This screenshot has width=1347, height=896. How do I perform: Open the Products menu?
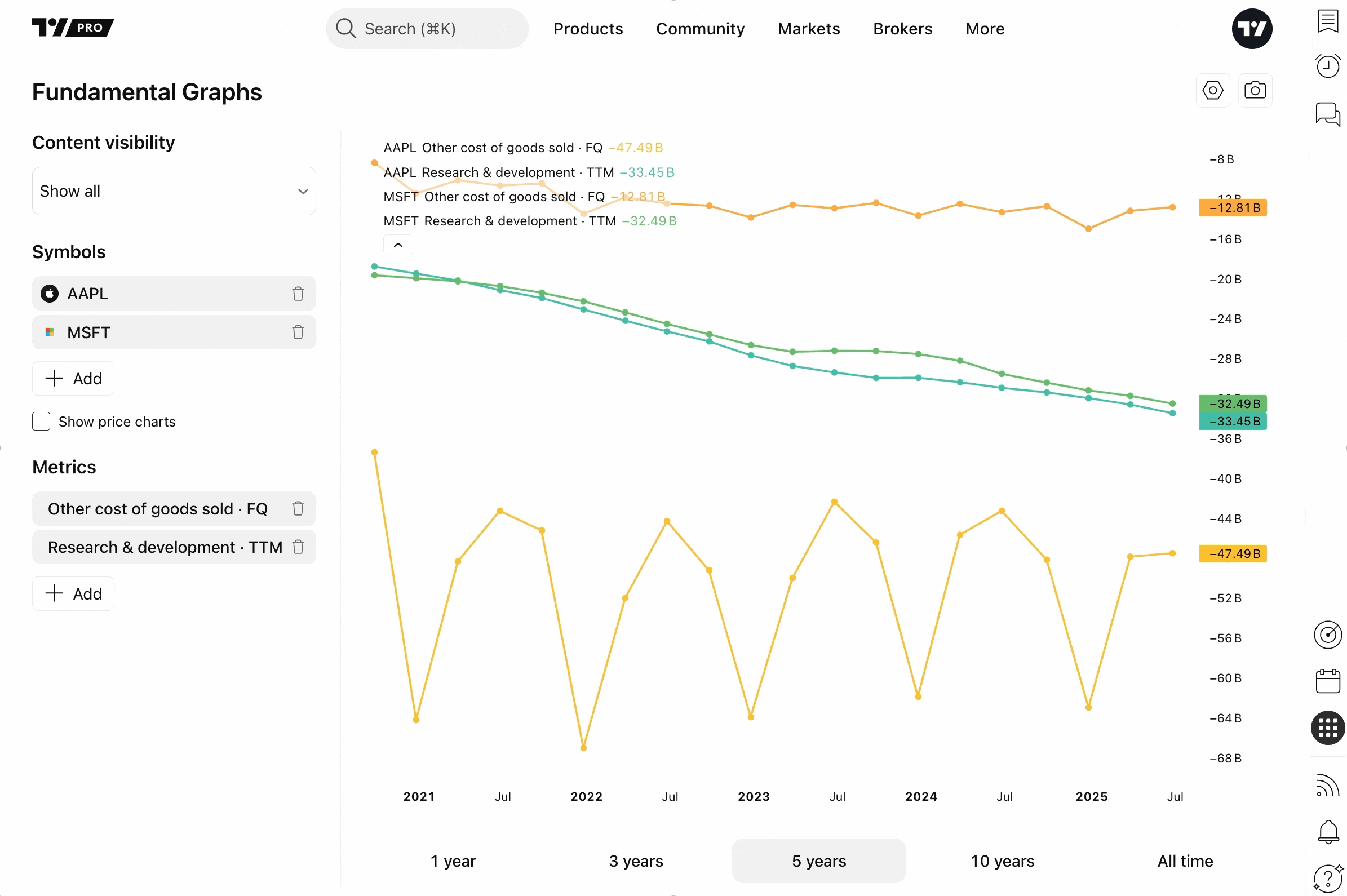pos(587,29)
